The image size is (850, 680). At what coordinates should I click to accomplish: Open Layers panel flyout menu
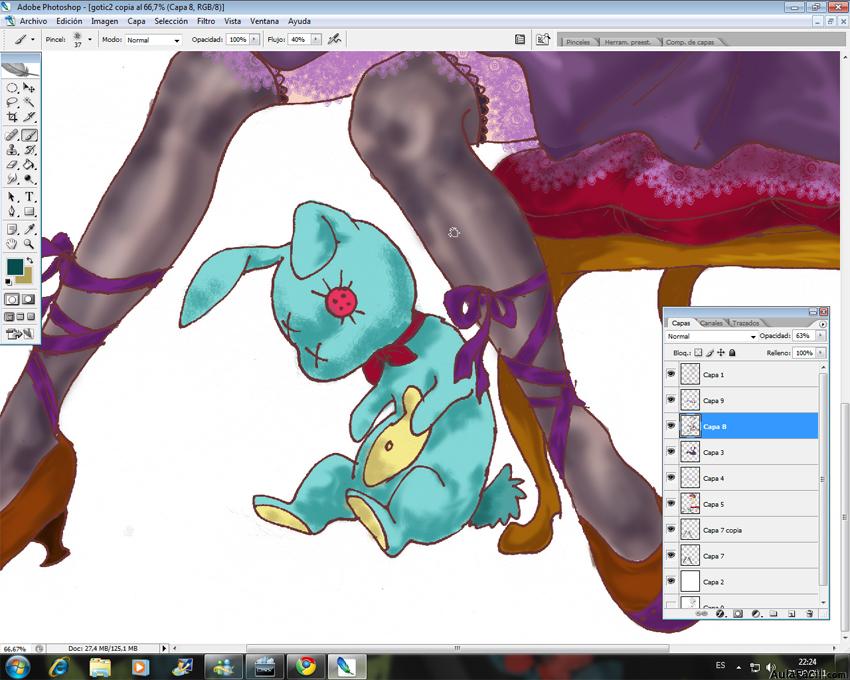tap(823, 324)
